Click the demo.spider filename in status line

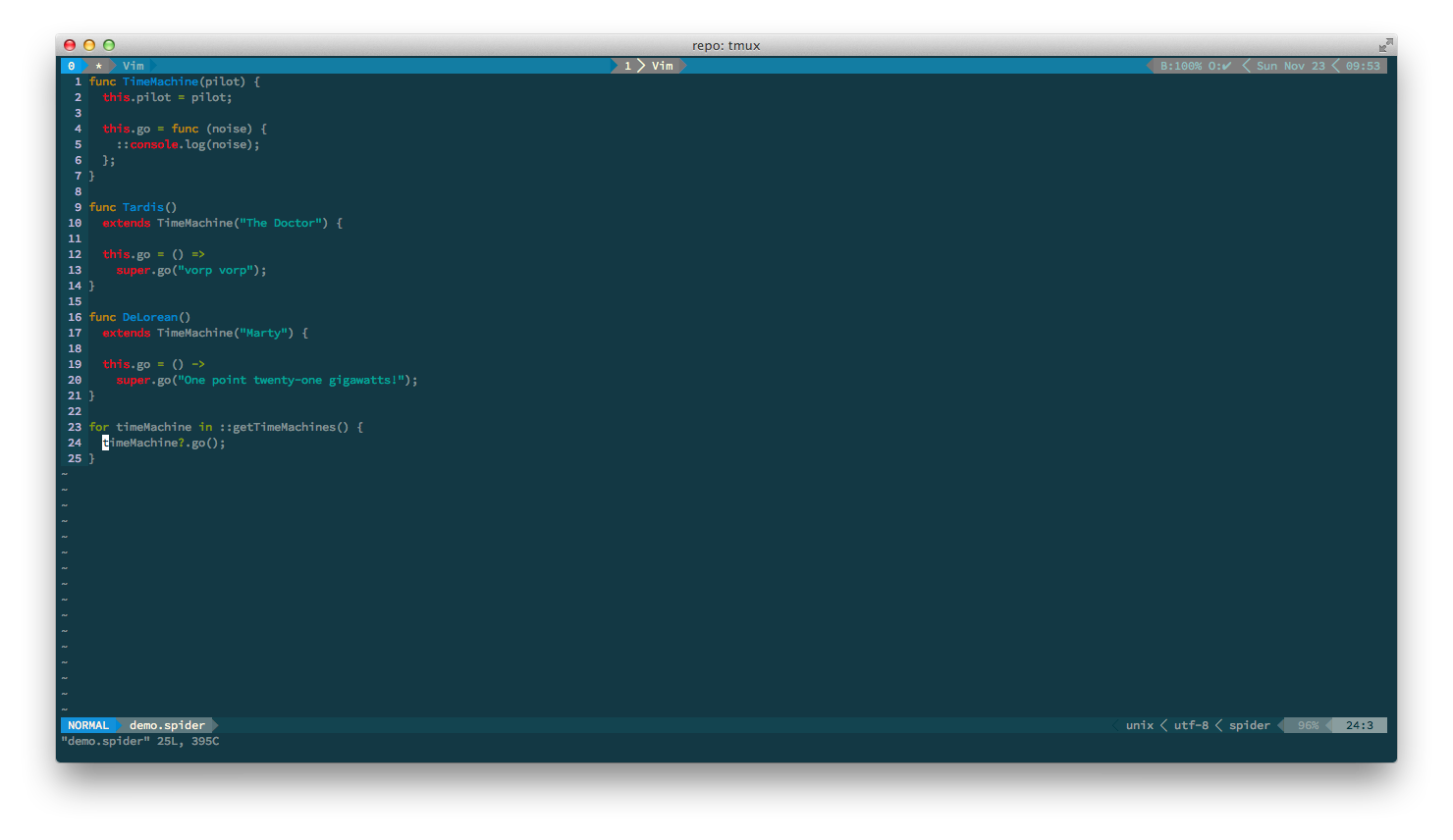click(x=167, y=725)
